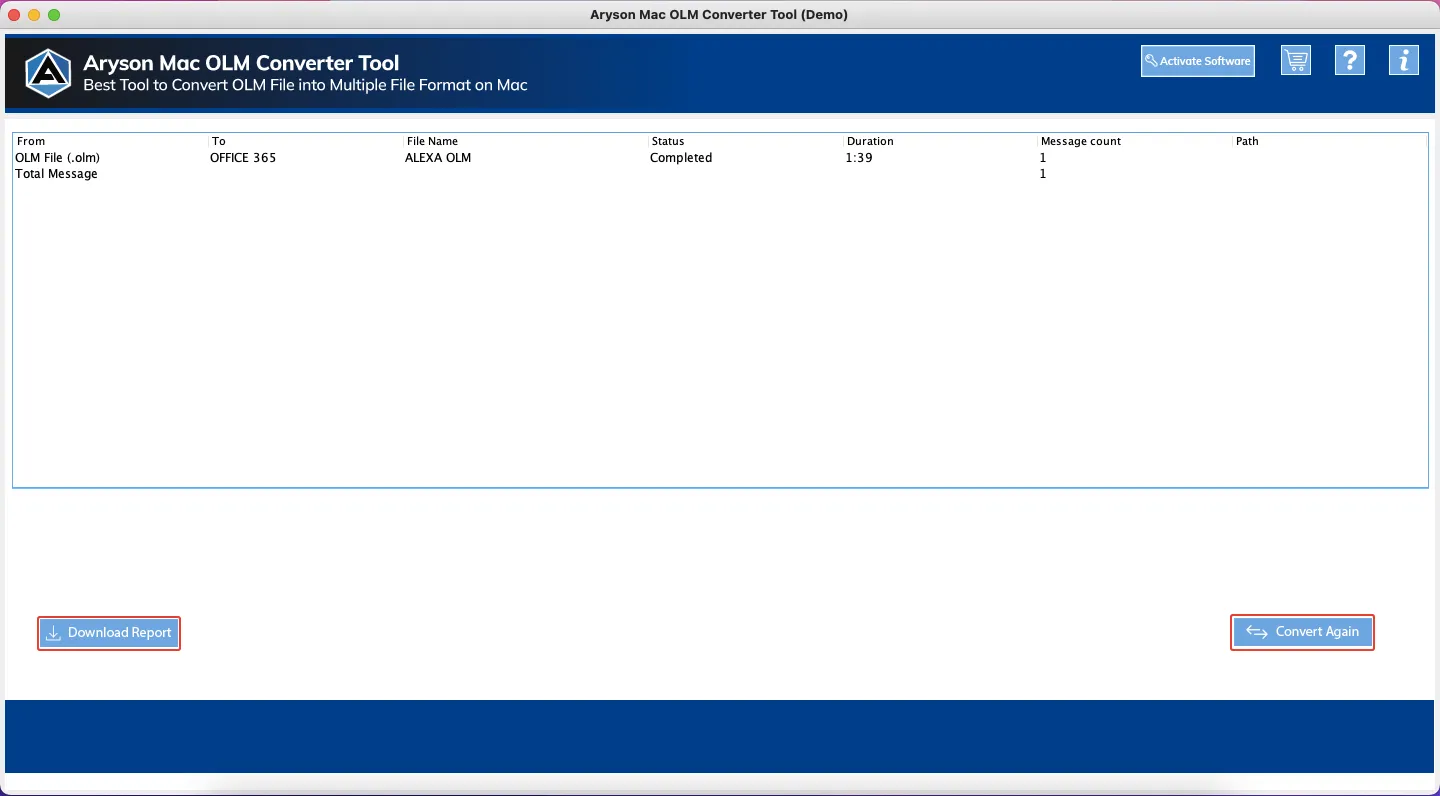Click the ALEXA OLM file name cell

point(438,158)
